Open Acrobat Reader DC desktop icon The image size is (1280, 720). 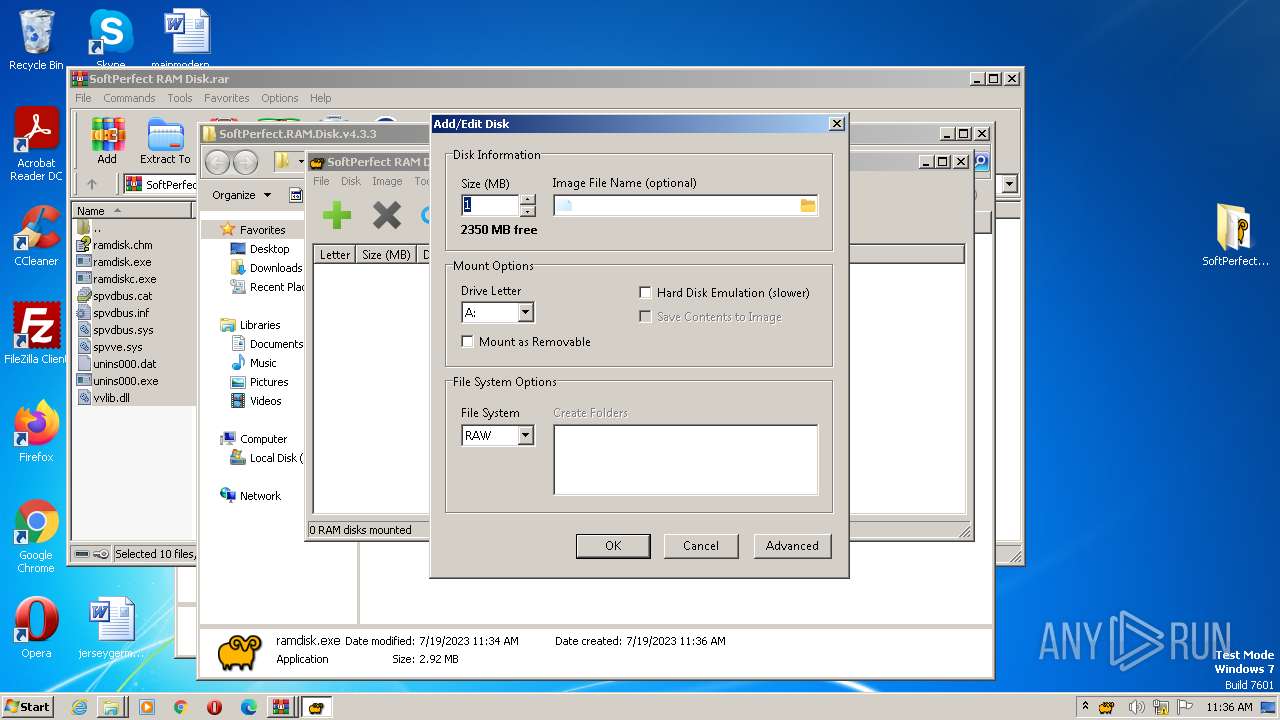[36, 144]
